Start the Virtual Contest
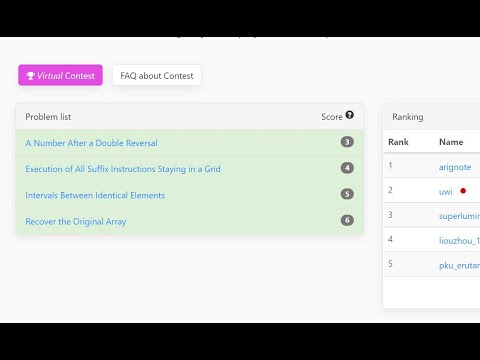This screenshot has width=480, height=360. tap(60, 75)
